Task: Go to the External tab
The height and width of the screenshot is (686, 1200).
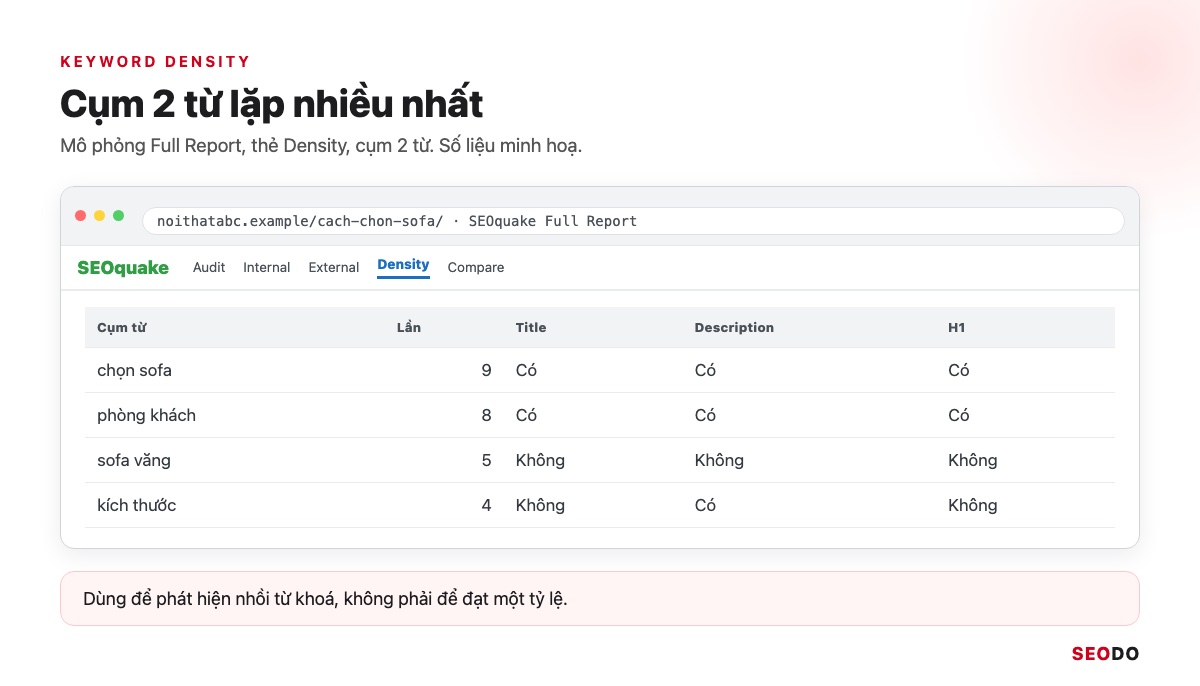Action: coord(334,267)
